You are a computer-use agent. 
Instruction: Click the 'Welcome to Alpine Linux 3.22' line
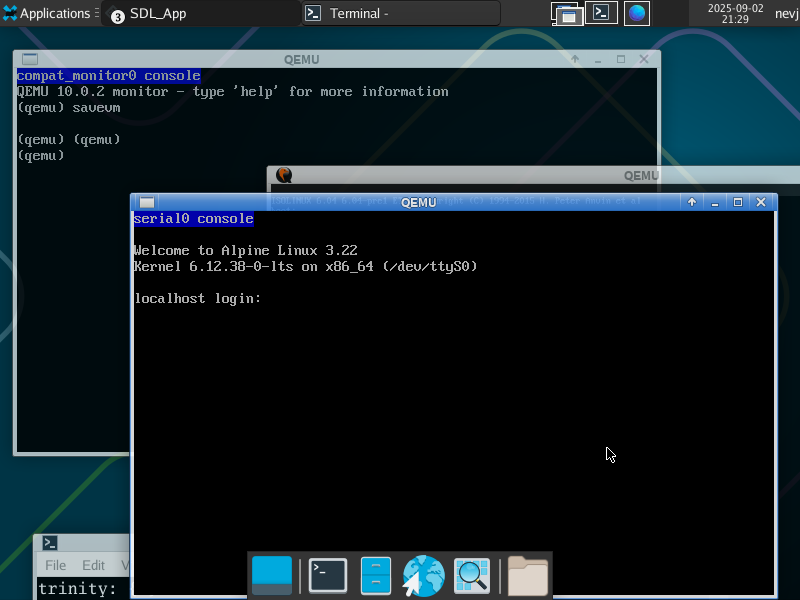(245, 251)
